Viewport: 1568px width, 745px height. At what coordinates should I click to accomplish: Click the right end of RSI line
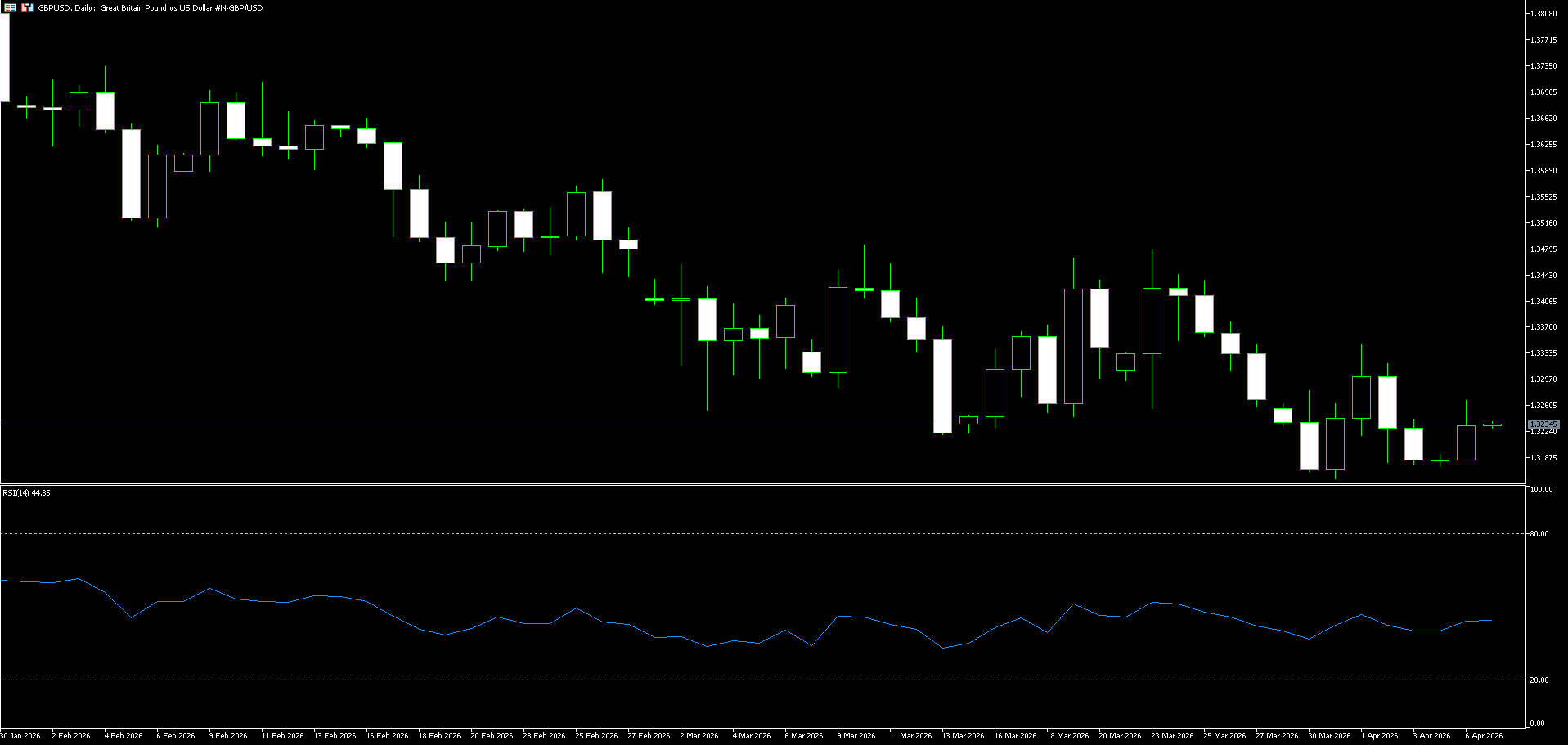tap(1491, 620)
